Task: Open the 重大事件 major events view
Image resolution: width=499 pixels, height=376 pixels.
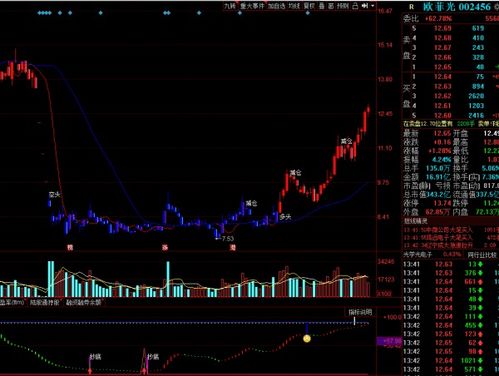Action: (x=252, y=6)
